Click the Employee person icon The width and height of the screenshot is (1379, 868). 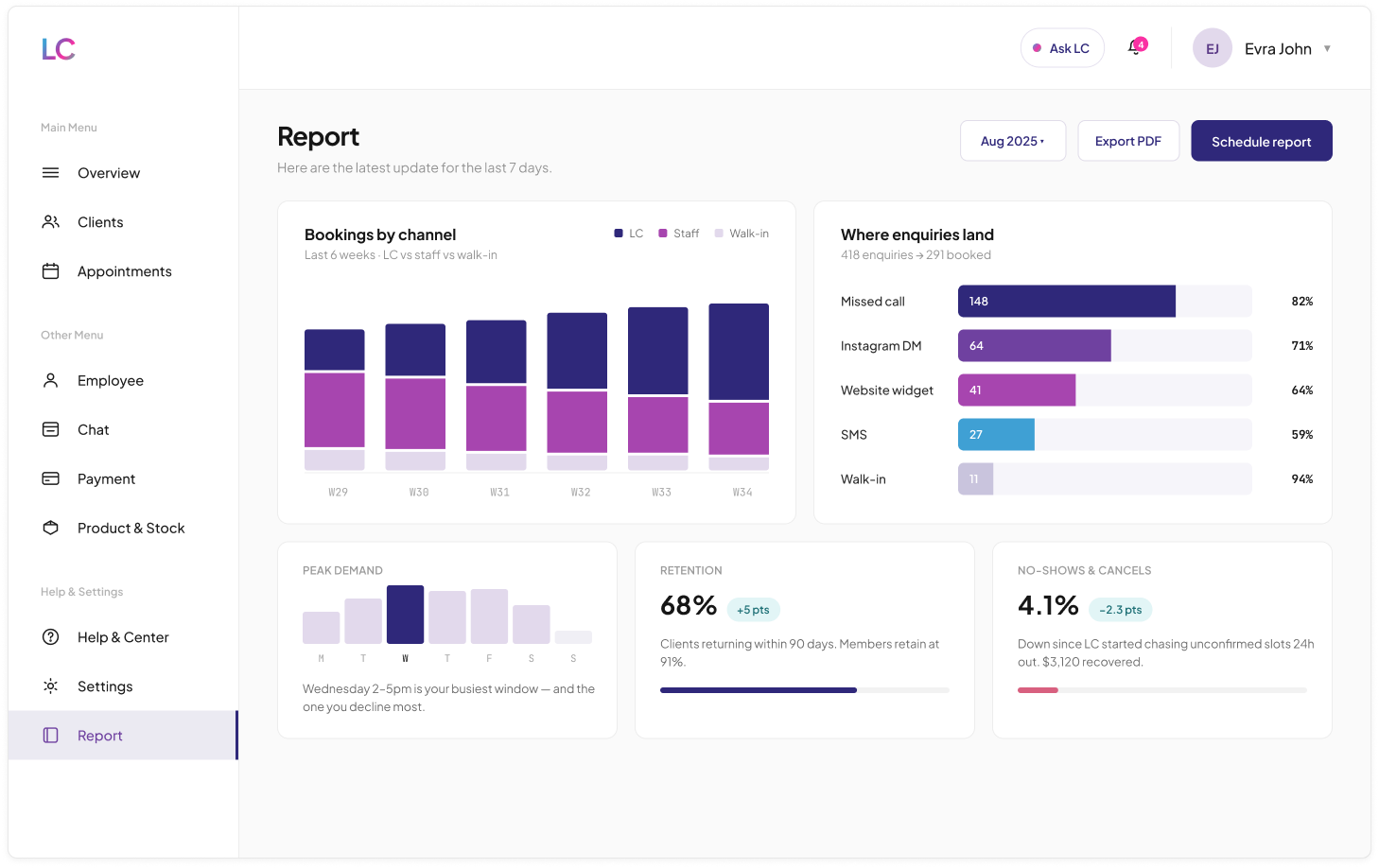tap(51, 380)
